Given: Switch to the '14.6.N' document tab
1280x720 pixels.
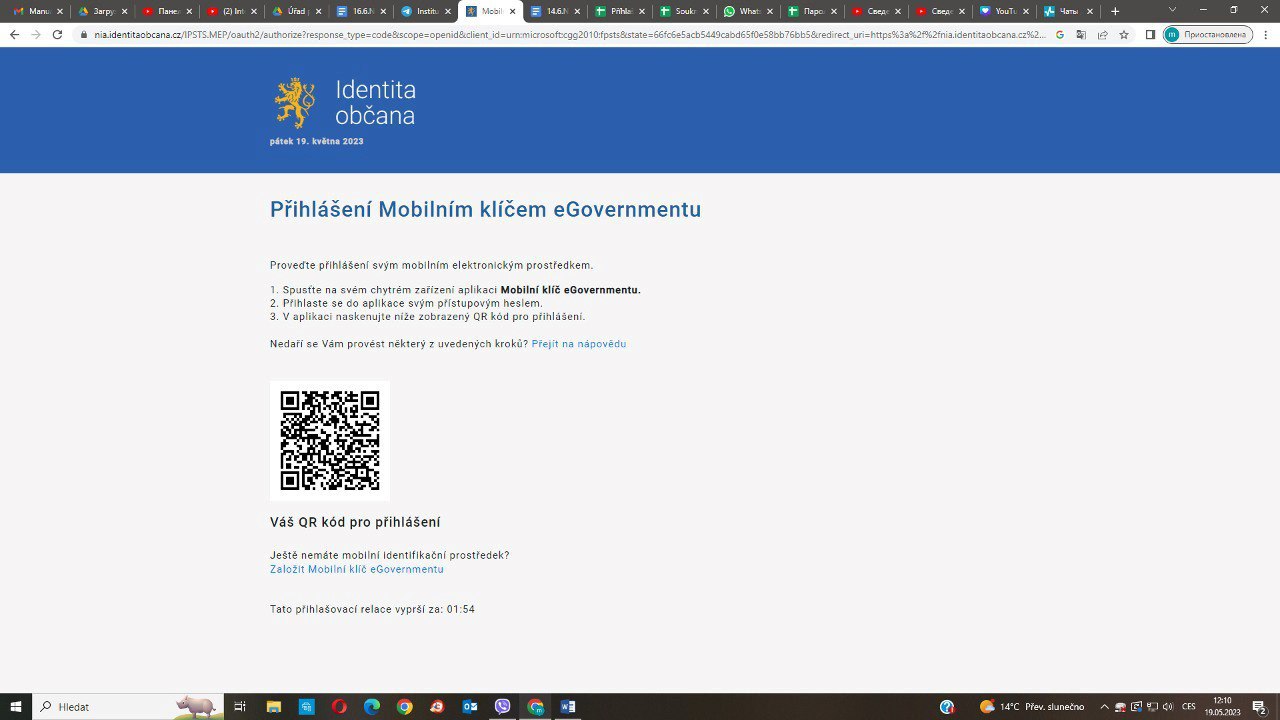Looking at the screenshot, I should point(556,11).
